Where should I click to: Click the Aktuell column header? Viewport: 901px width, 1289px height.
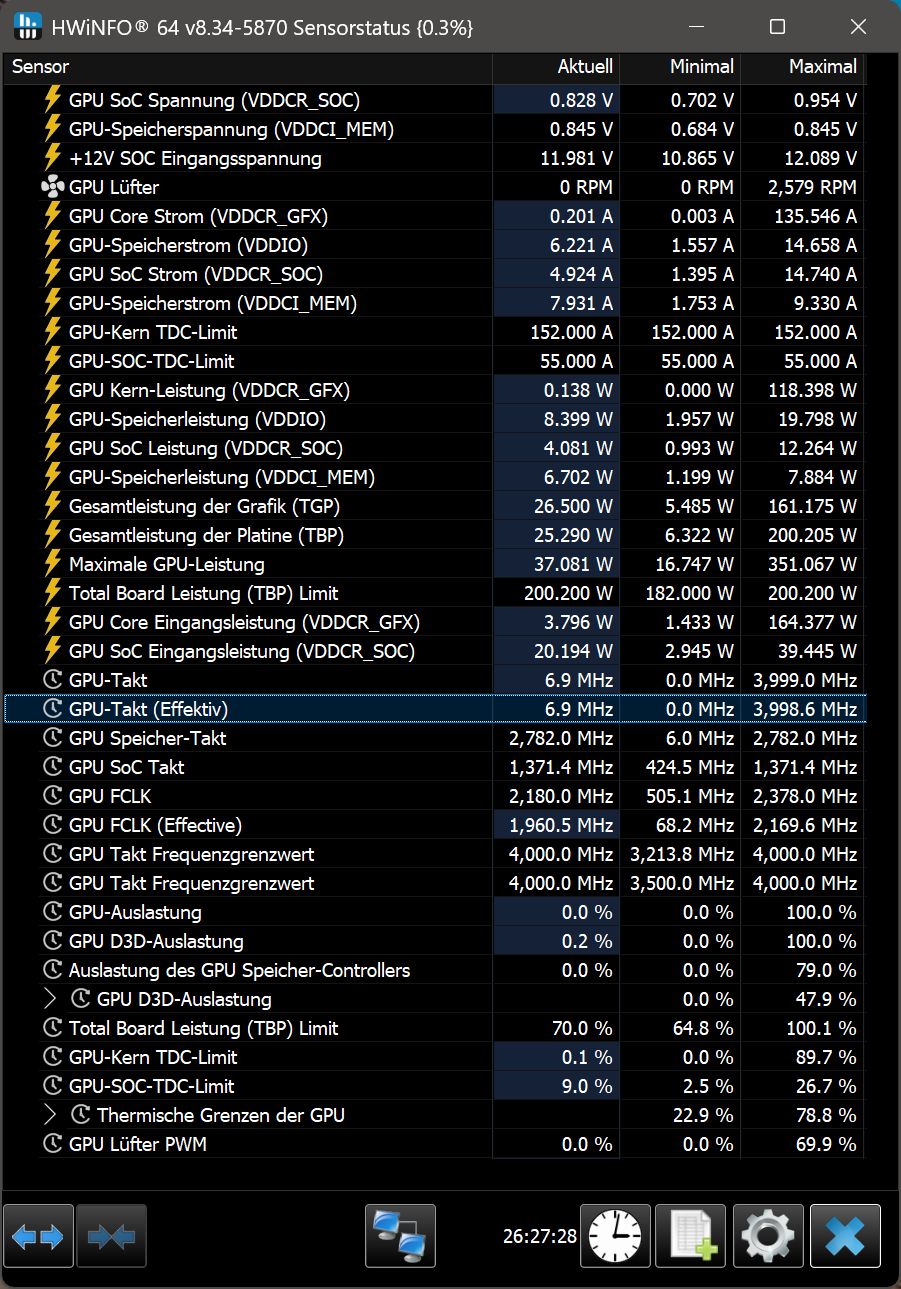click(x=556, y=67)
